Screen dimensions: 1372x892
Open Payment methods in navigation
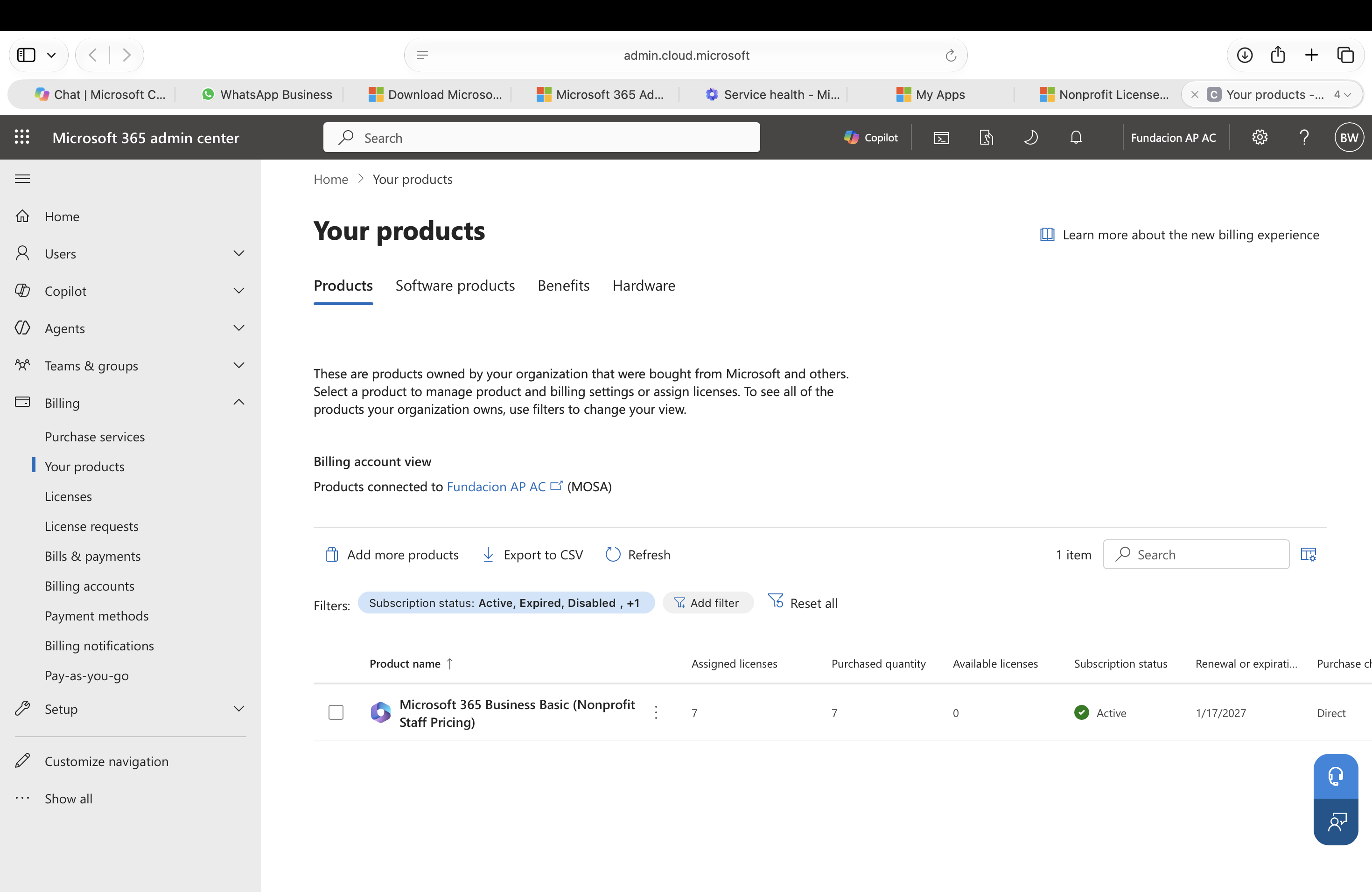pos(96,616)
